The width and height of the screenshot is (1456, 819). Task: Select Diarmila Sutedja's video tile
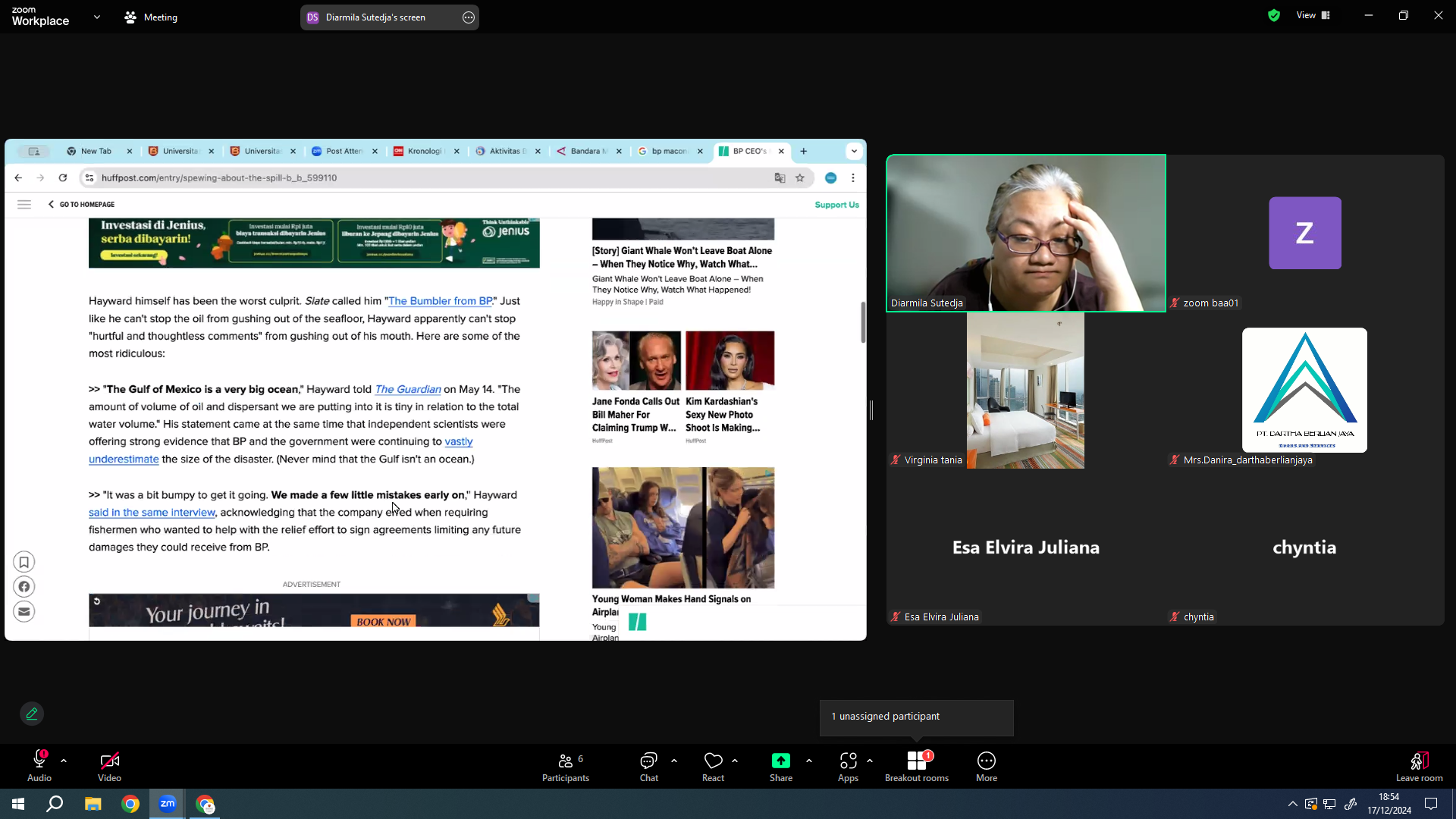(x=1026, y=233)
